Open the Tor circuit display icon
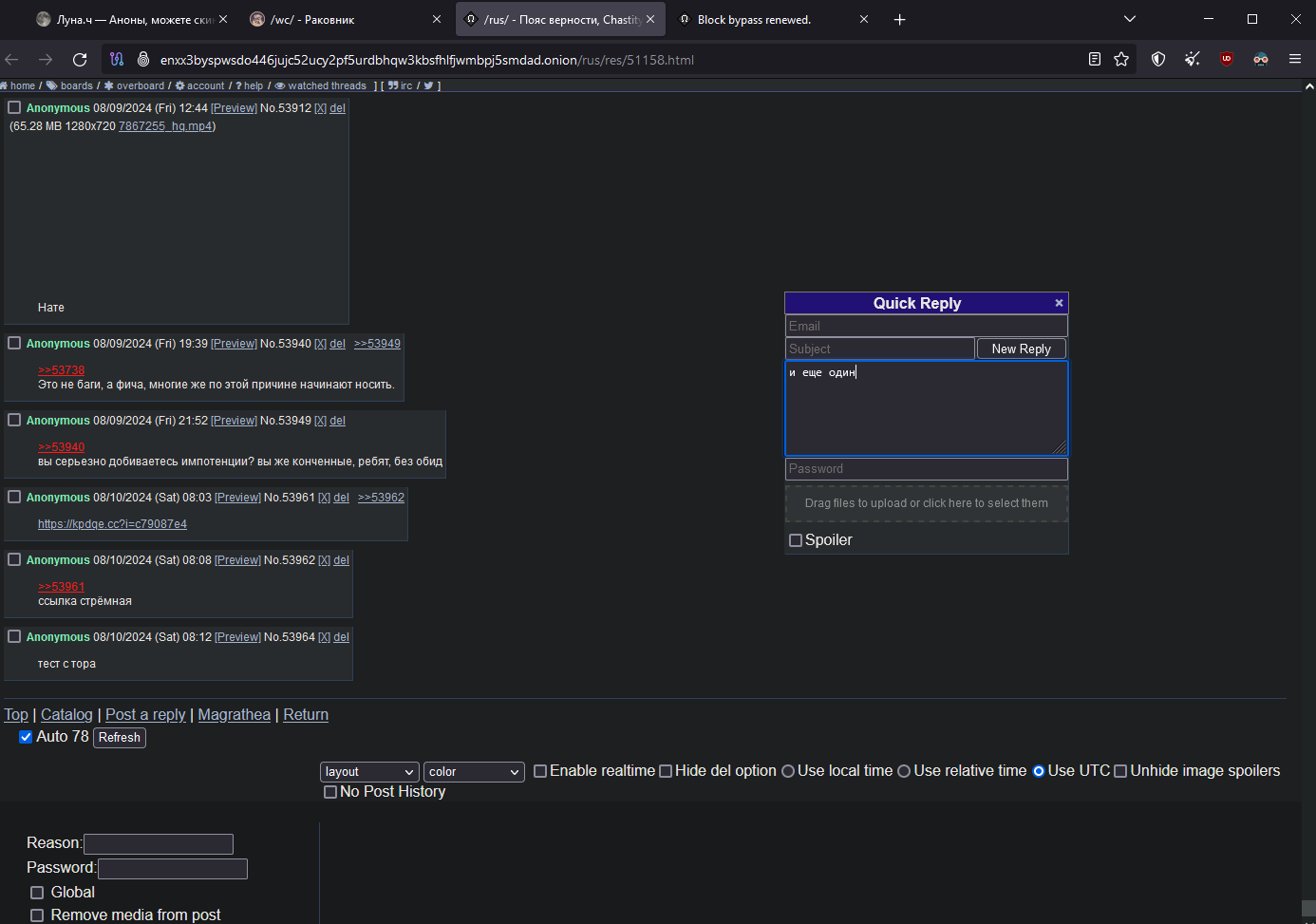 117,59
